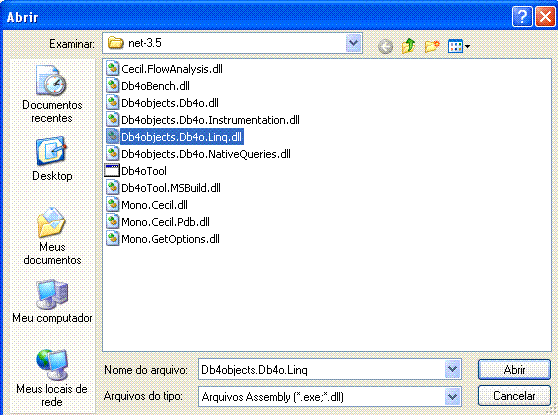Expand the Arquivos do tipo dropdown arrow
This screenshot has width=558, height=415.
(453, 396)
